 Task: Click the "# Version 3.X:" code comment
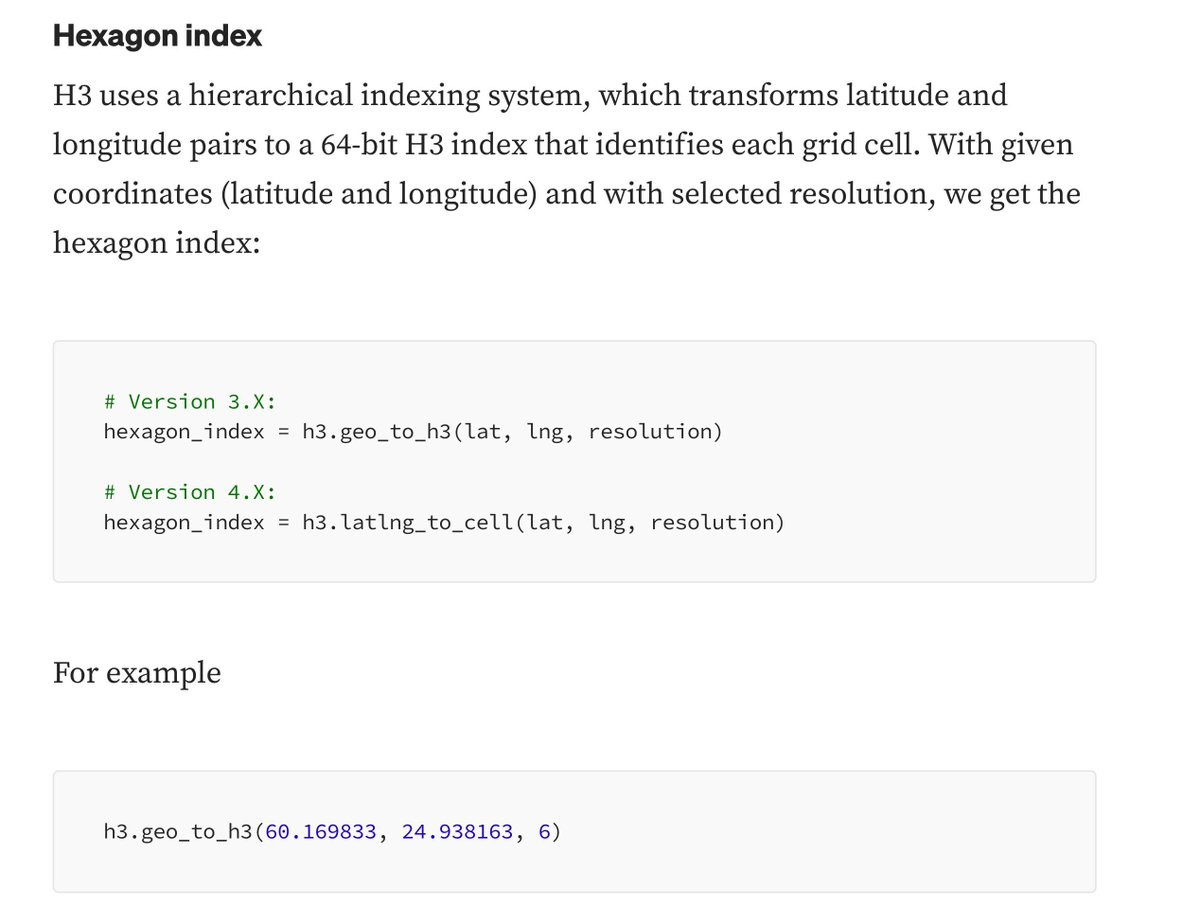tap(189, 402)
